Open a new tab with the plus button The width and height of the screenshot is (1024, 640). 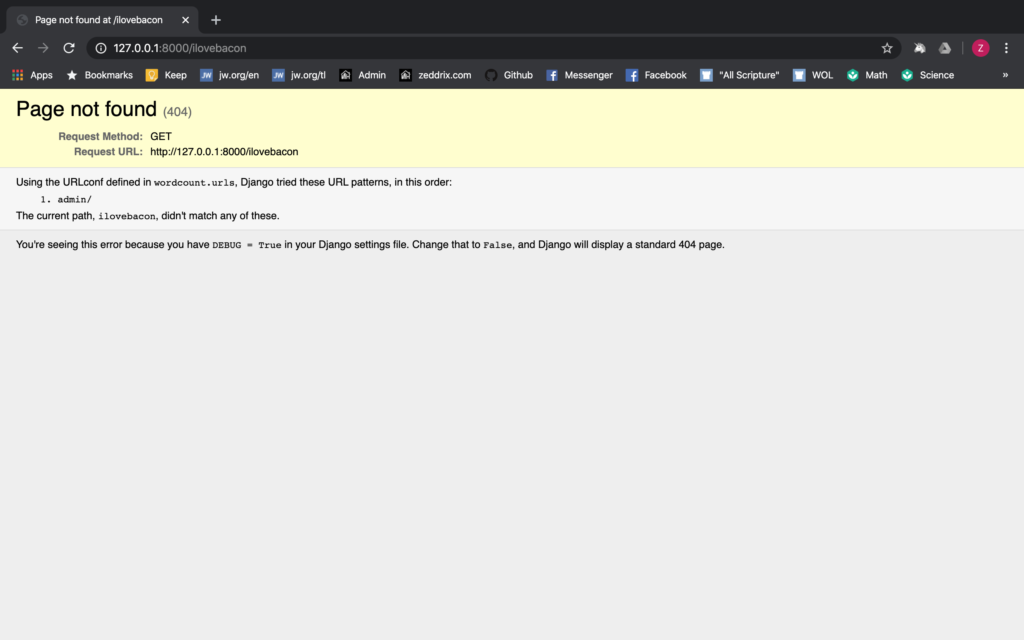click(x=216, y=20)
